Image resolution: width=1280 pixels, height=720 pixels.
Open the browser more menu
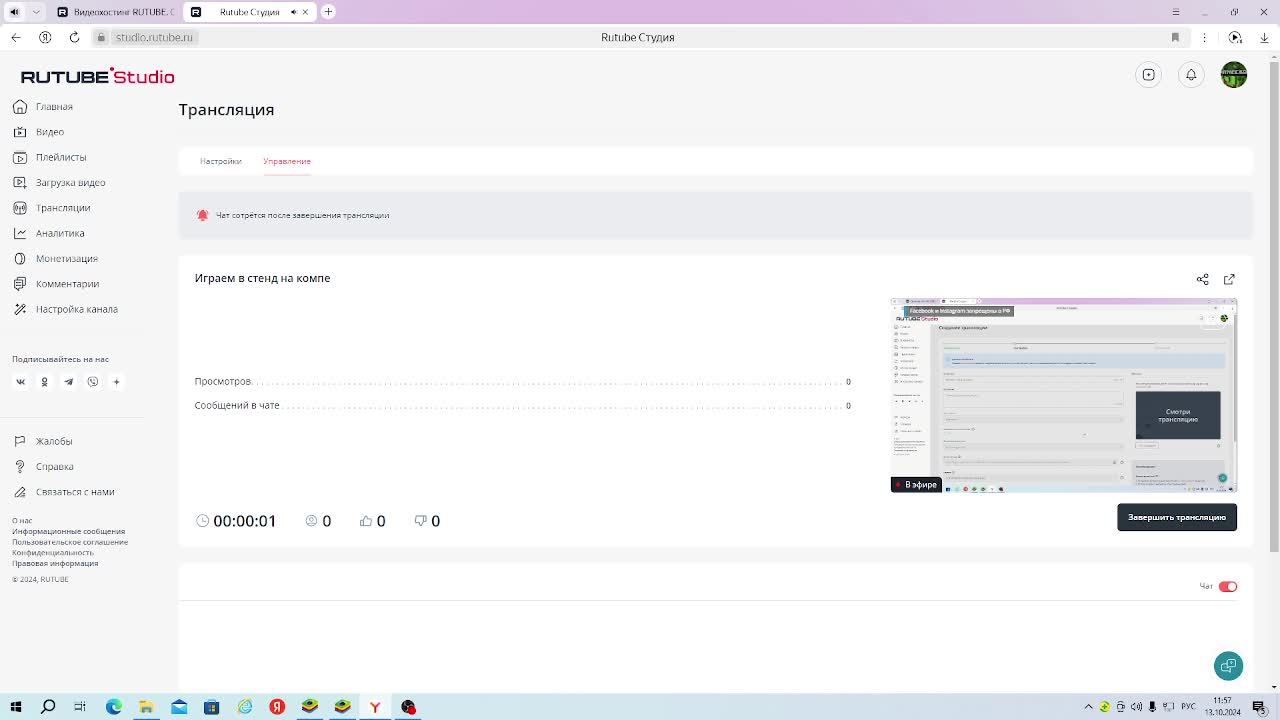point(1207,37)
